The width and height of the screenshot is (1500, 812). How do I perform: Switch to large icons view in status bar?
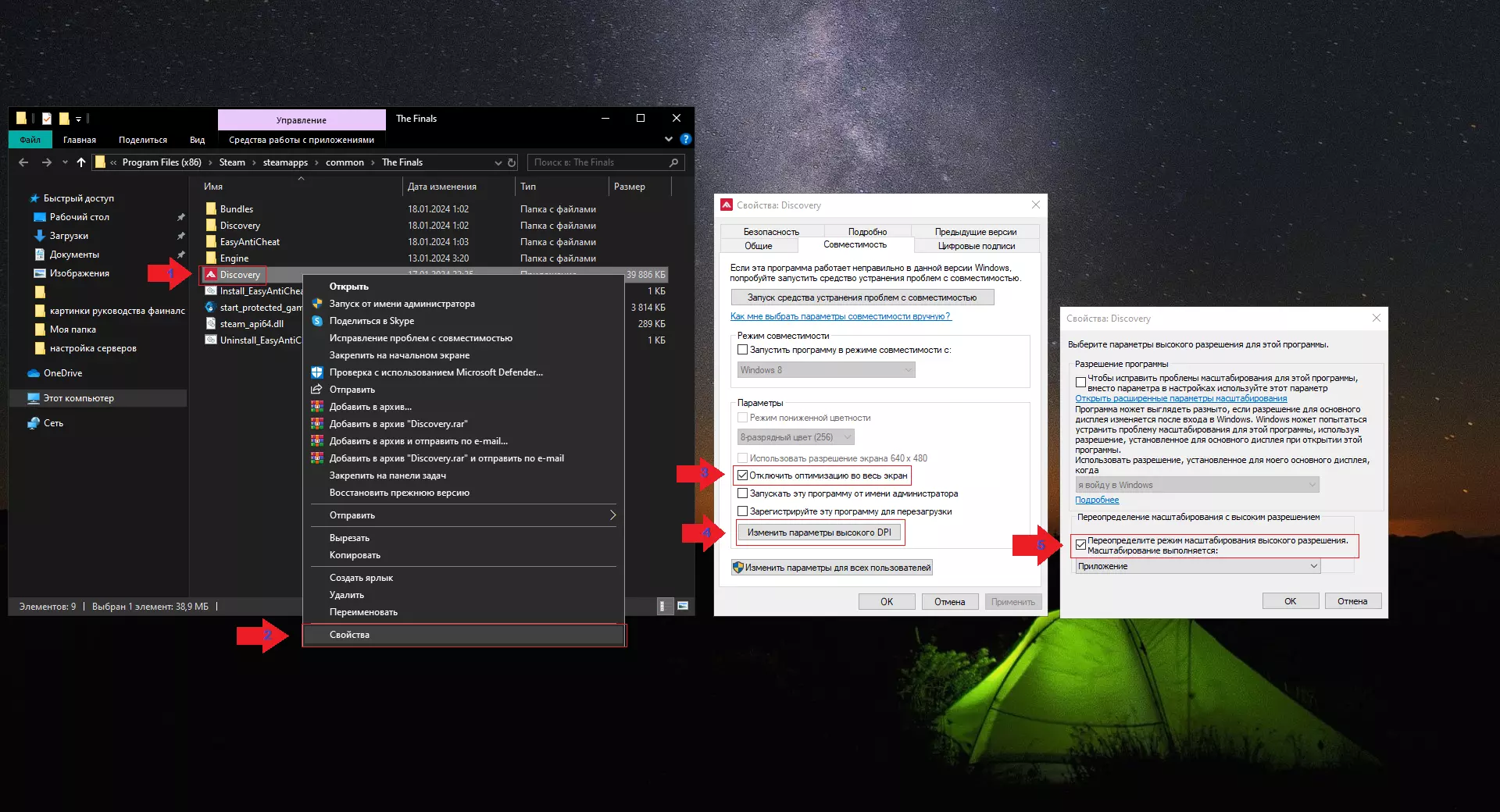pyautogui.click(x=682, y=607)
